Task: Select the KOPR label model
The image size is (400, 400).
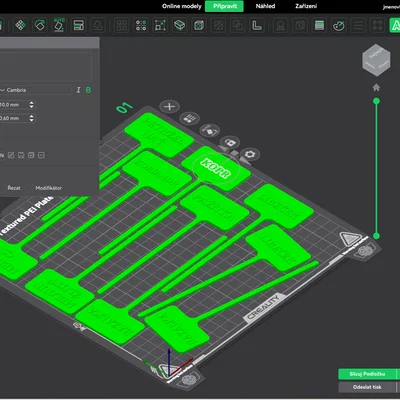Action: [216, 168]
